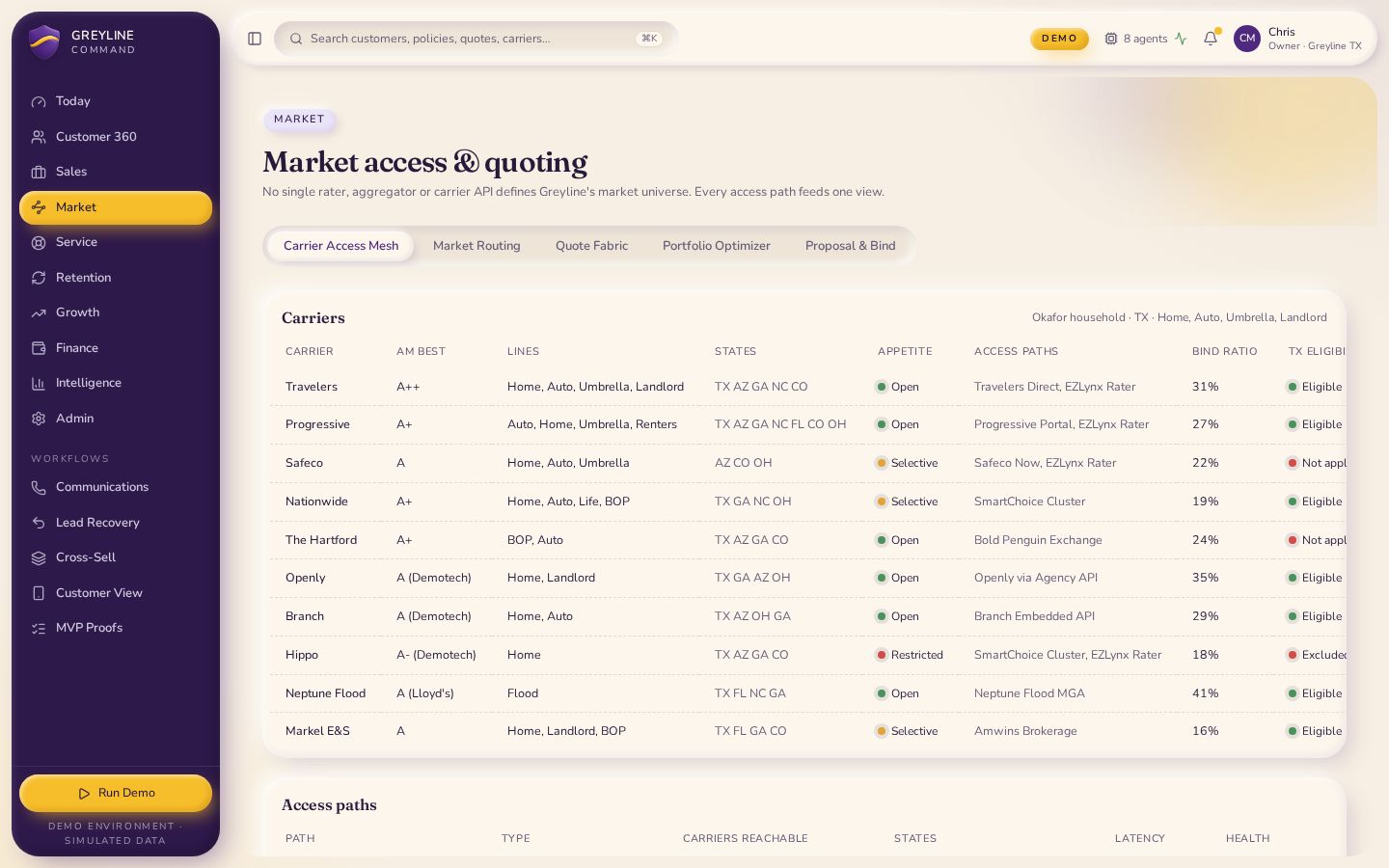1389x868 pixels.
Task: Click the Lead Recovery undo icon
Action: (39, 523)
